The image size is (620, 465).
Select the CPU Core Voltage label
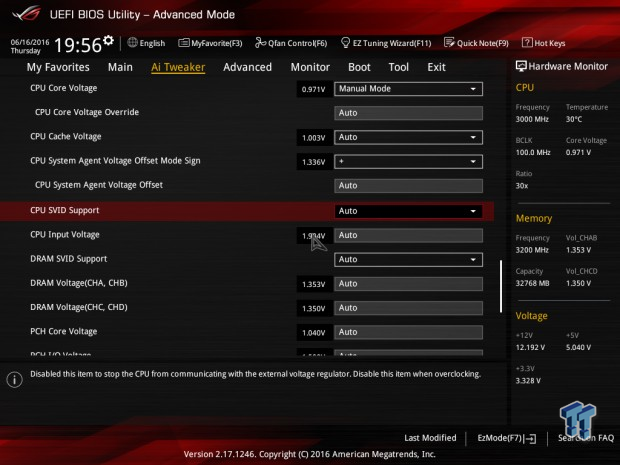pos(64,88)
